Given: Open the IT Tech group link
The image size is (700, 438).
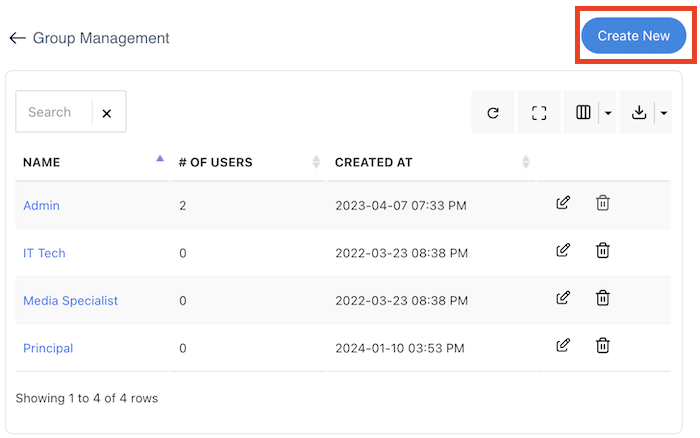Looking at the screenshot, I should coord(44,253).
